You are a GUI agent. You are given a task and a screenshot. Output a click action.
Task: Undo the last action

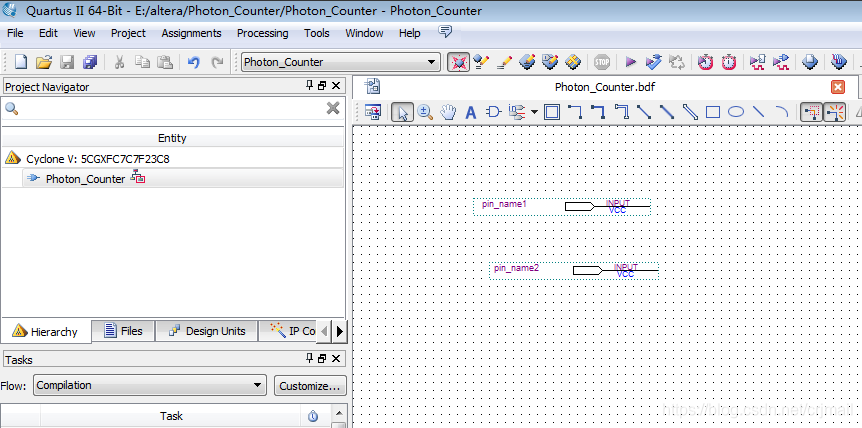click(x=194, y=62)
